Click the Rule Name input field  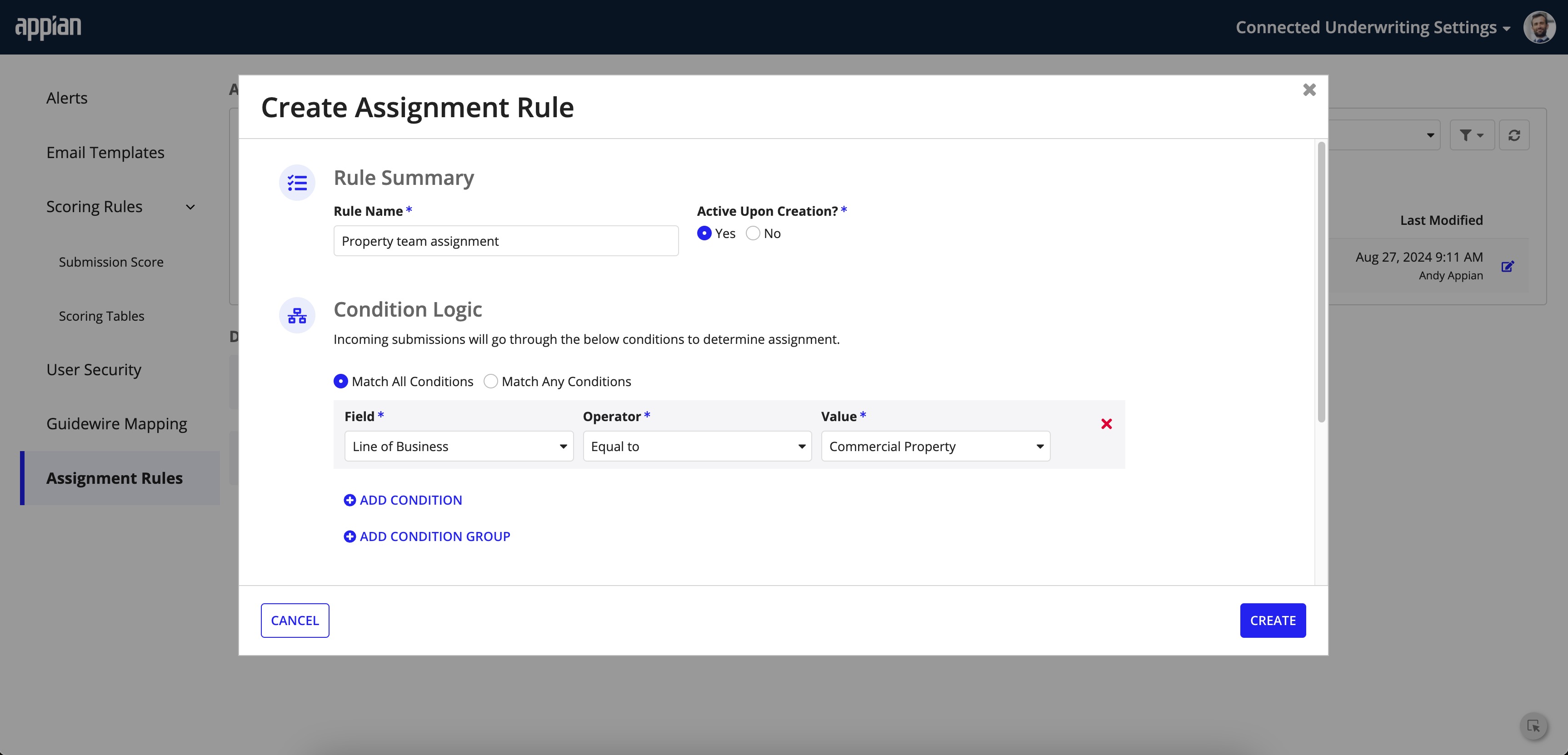pyautogui.click(x=506, y=241)
